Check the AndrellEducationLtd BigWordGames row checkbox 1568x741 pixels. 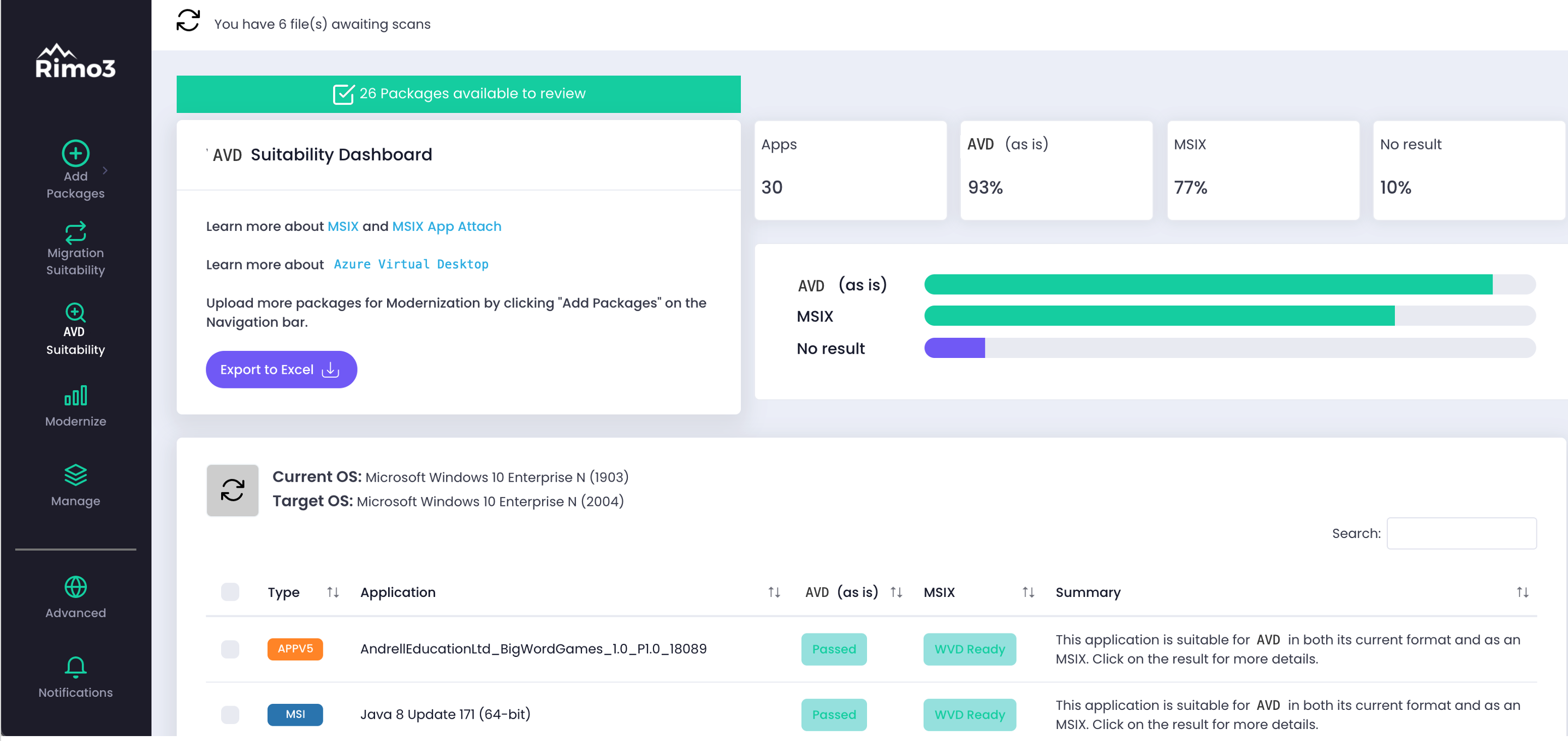pos(230,650)
